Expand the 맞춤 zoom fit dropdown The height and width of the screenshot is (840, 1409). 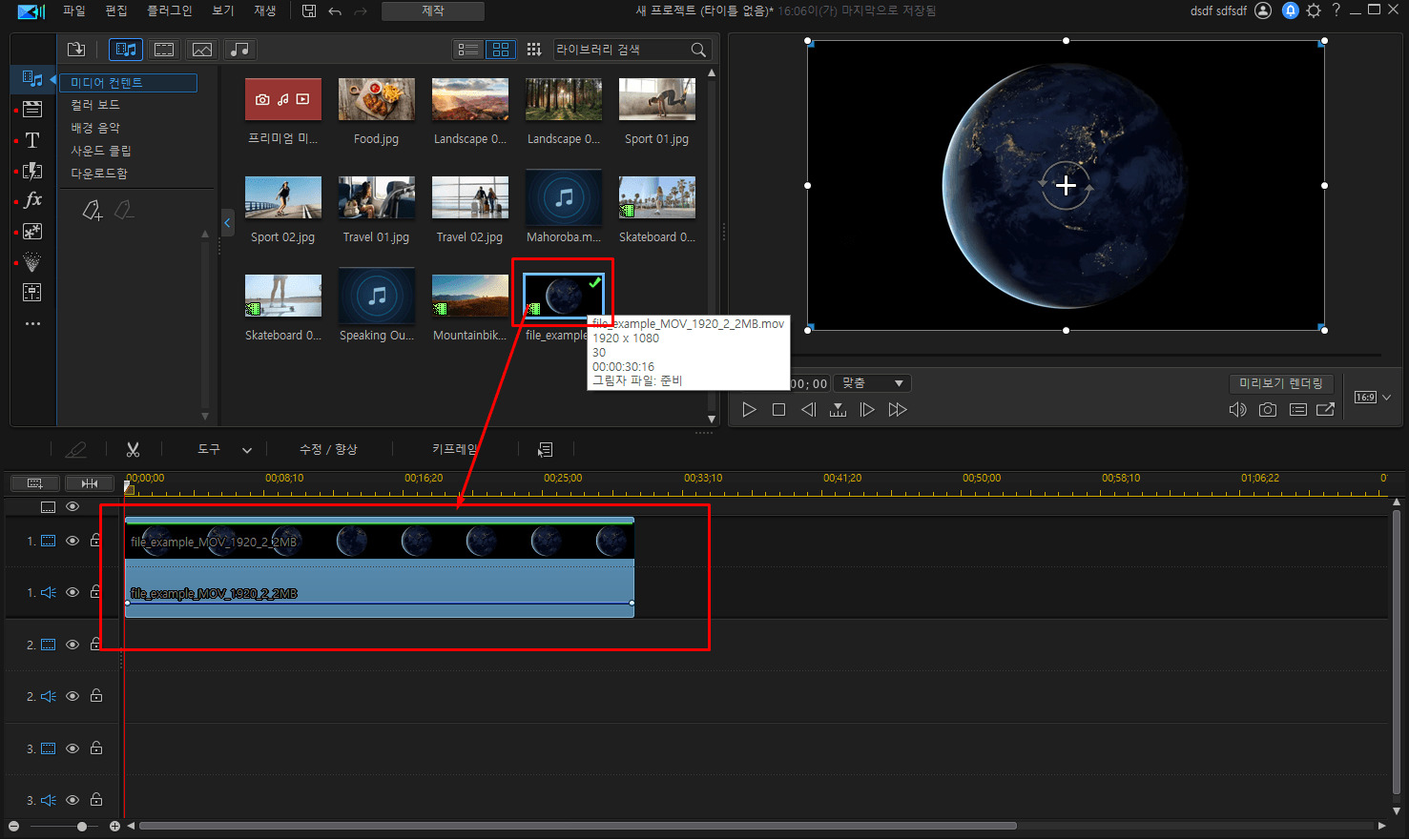click(872, 383)
